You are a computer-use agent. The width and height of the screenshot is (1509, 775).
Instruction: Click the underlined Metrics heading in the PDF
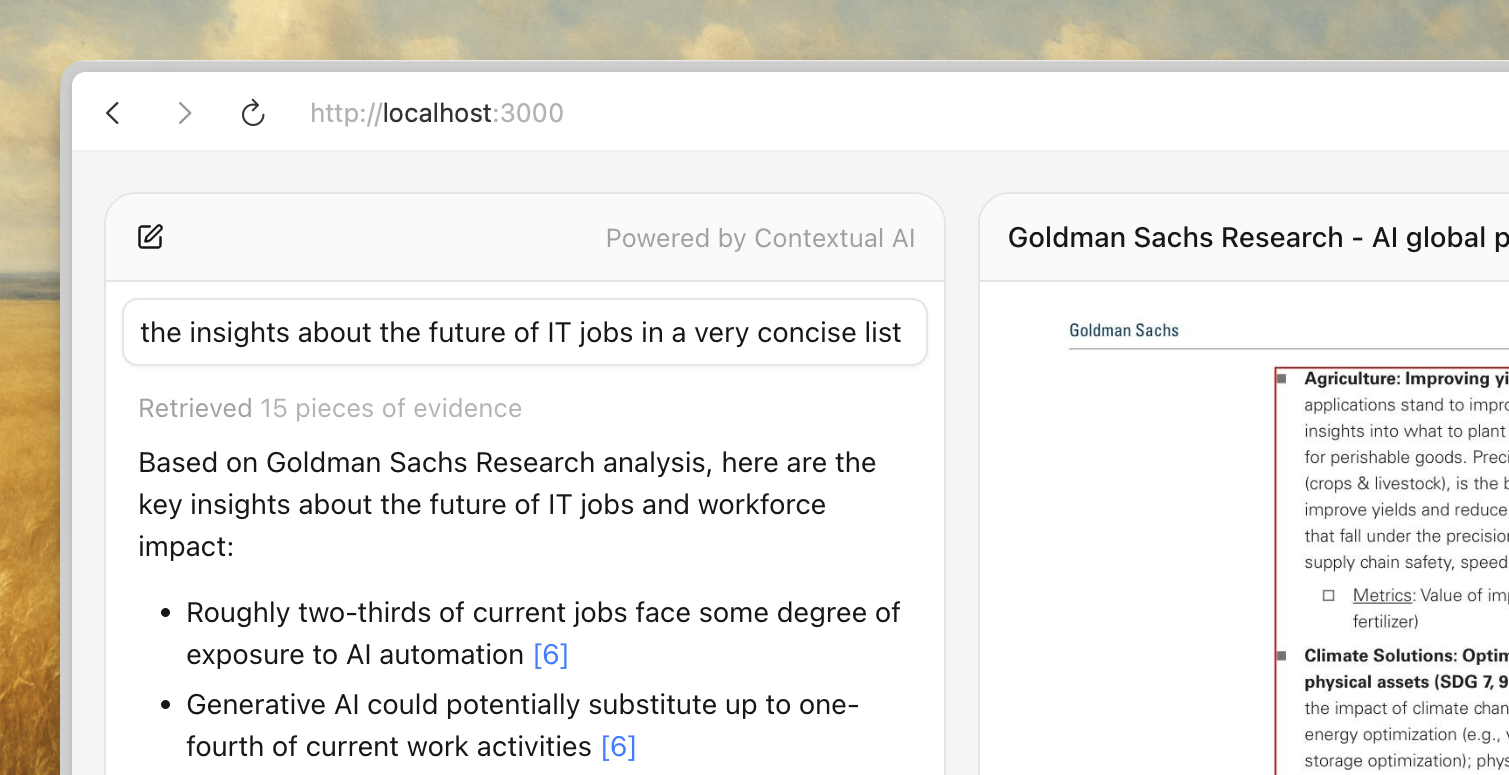click(1382, 595)
